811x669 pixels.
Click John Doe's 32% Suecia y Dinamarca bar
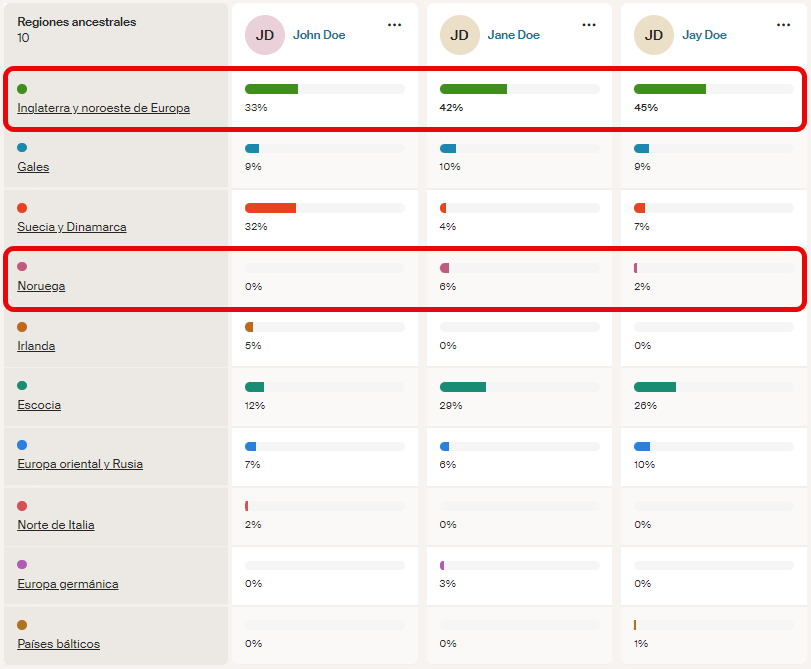pyautogui.click(x=271, y=208)
